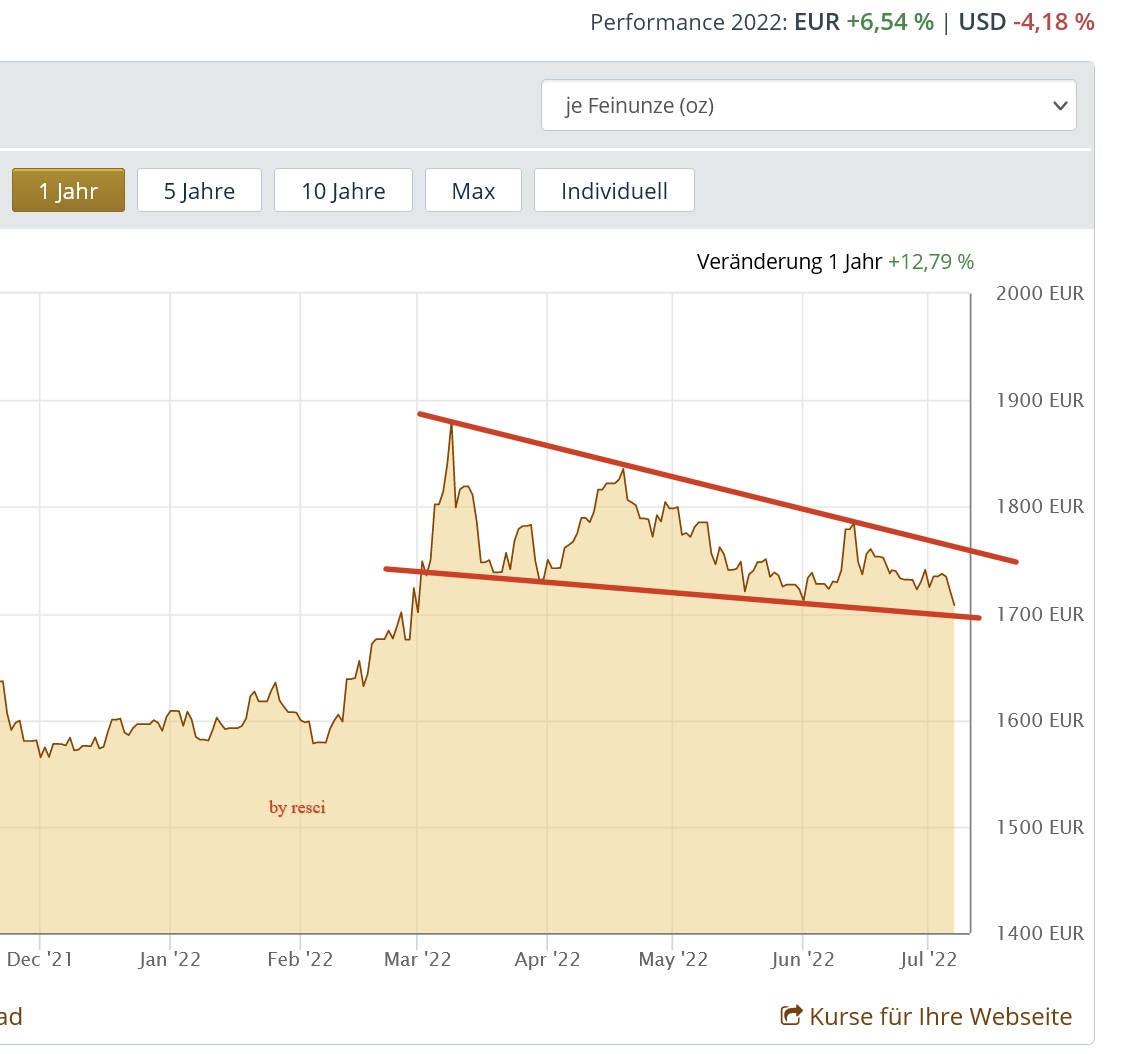Image resolution: width=1125 pixels, height=1054 pixels.
Task: Click the "2000 EUR" y-axis label
Action: (x=1040, y=294)
